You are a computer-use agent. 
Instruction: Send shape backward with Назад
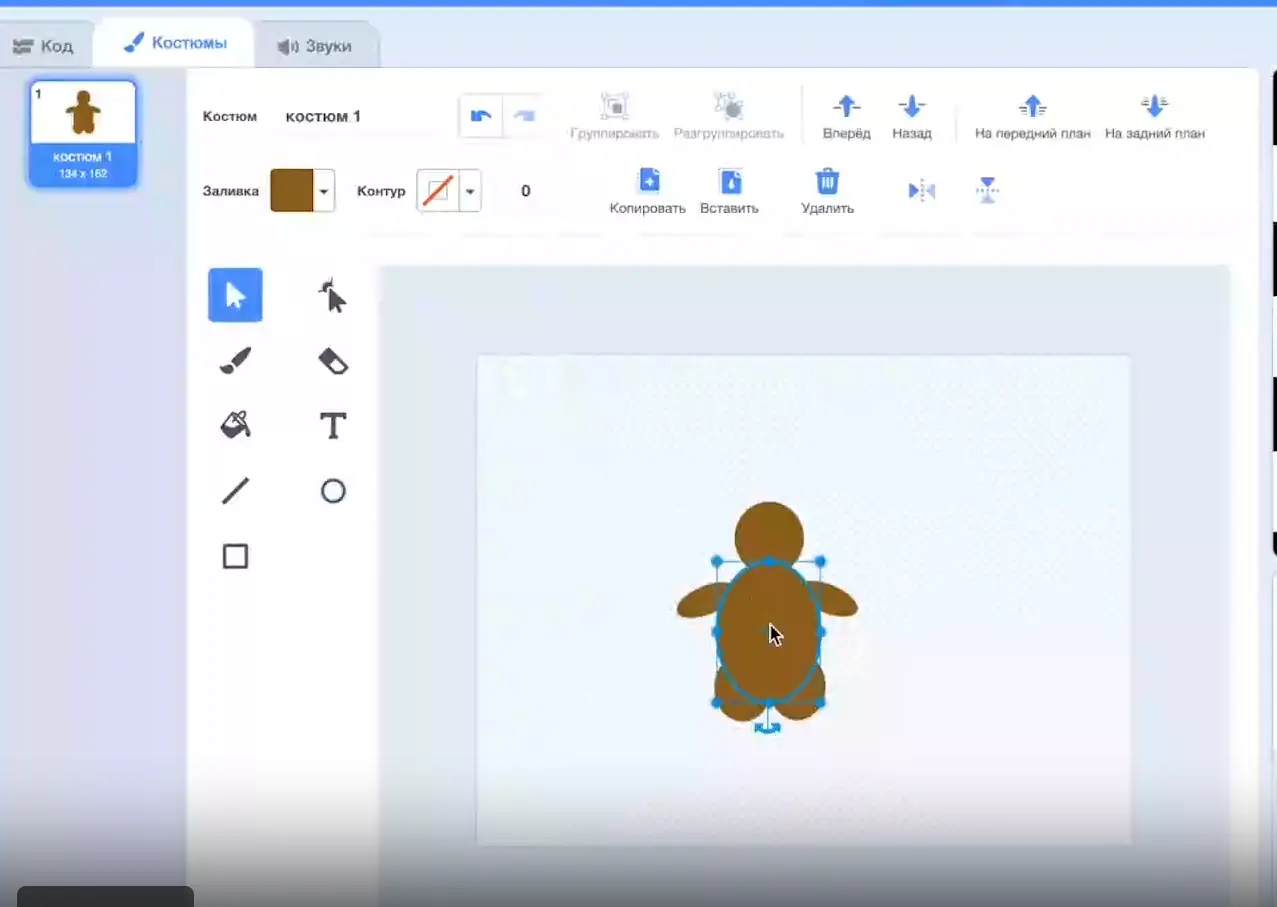[912, 116]
